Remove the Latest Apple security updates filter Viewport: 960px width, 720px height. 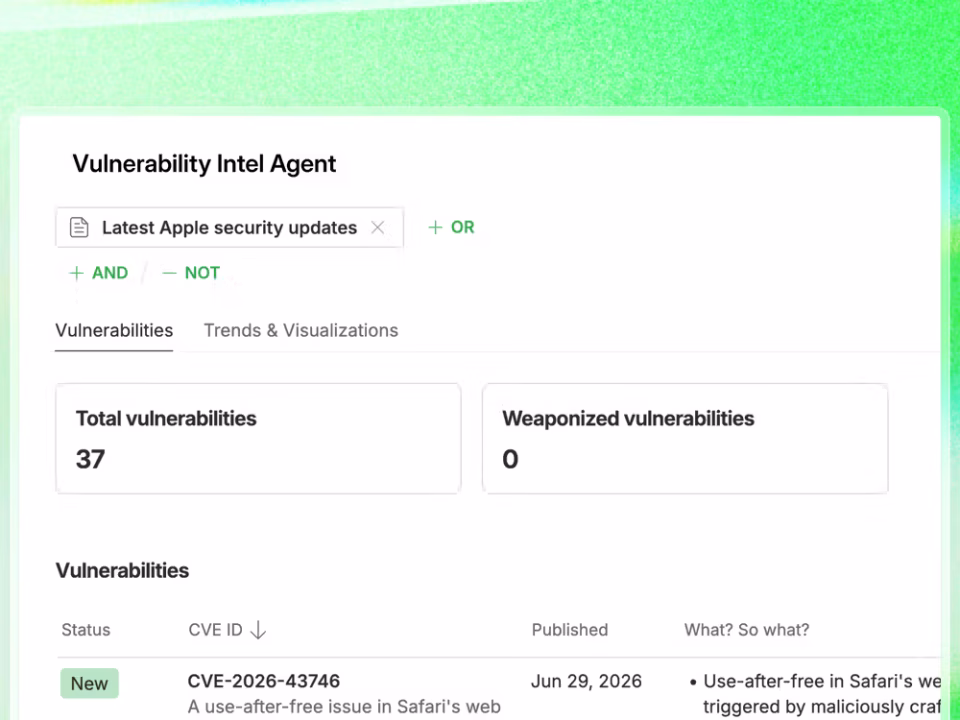click(x=378, y=228)
